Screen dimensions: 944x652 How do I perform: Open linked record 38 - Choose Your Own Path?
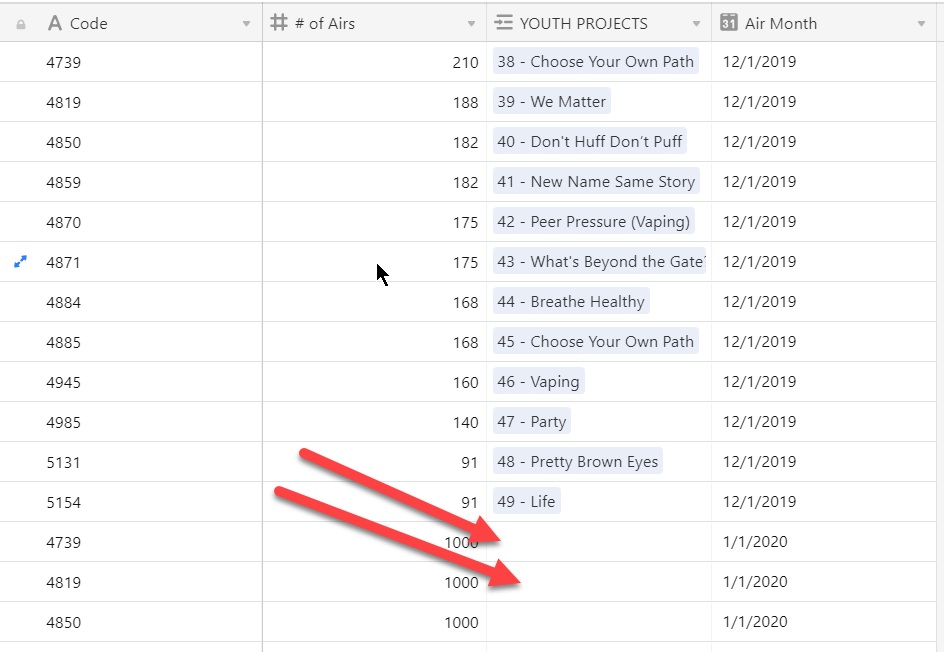pos(595,61)
